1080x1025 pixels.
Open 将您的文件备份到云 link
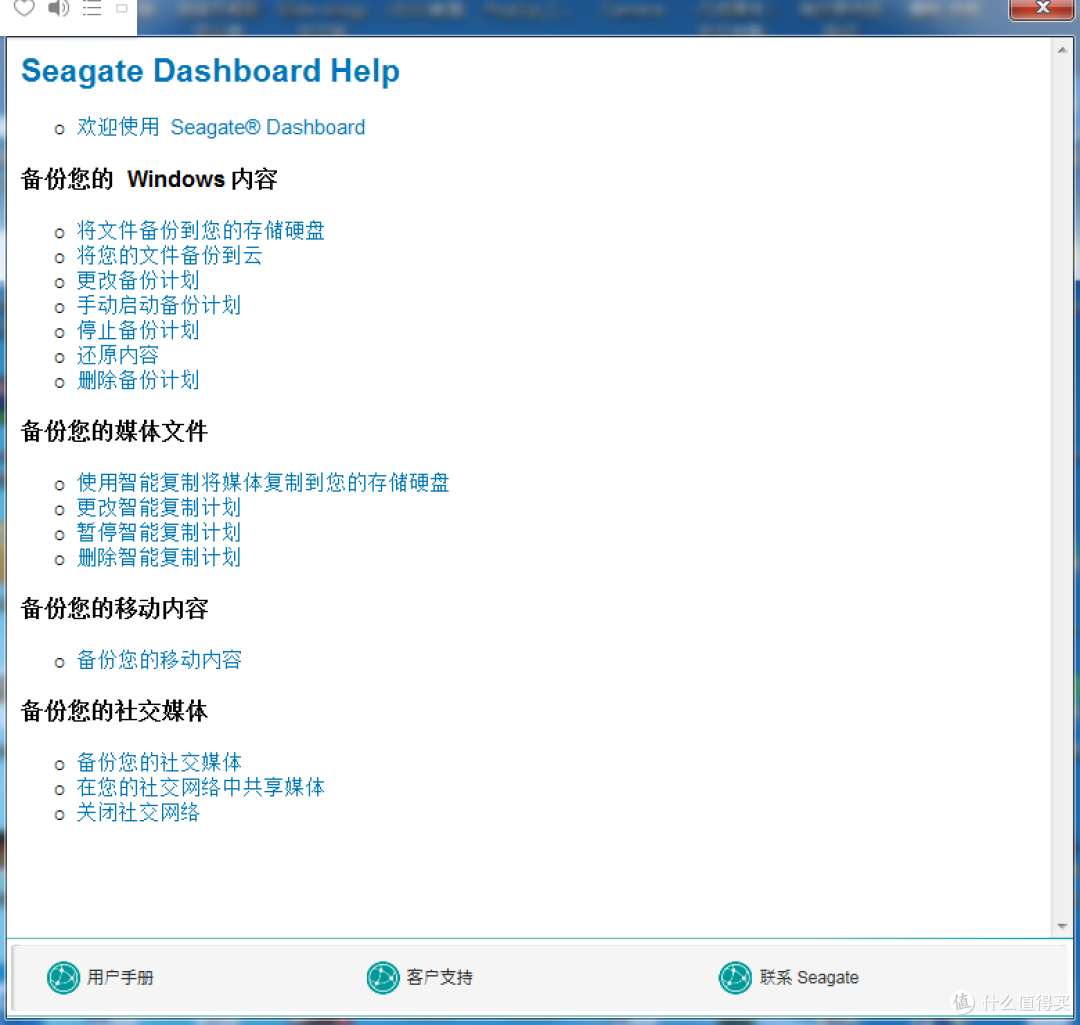[169, 256]
